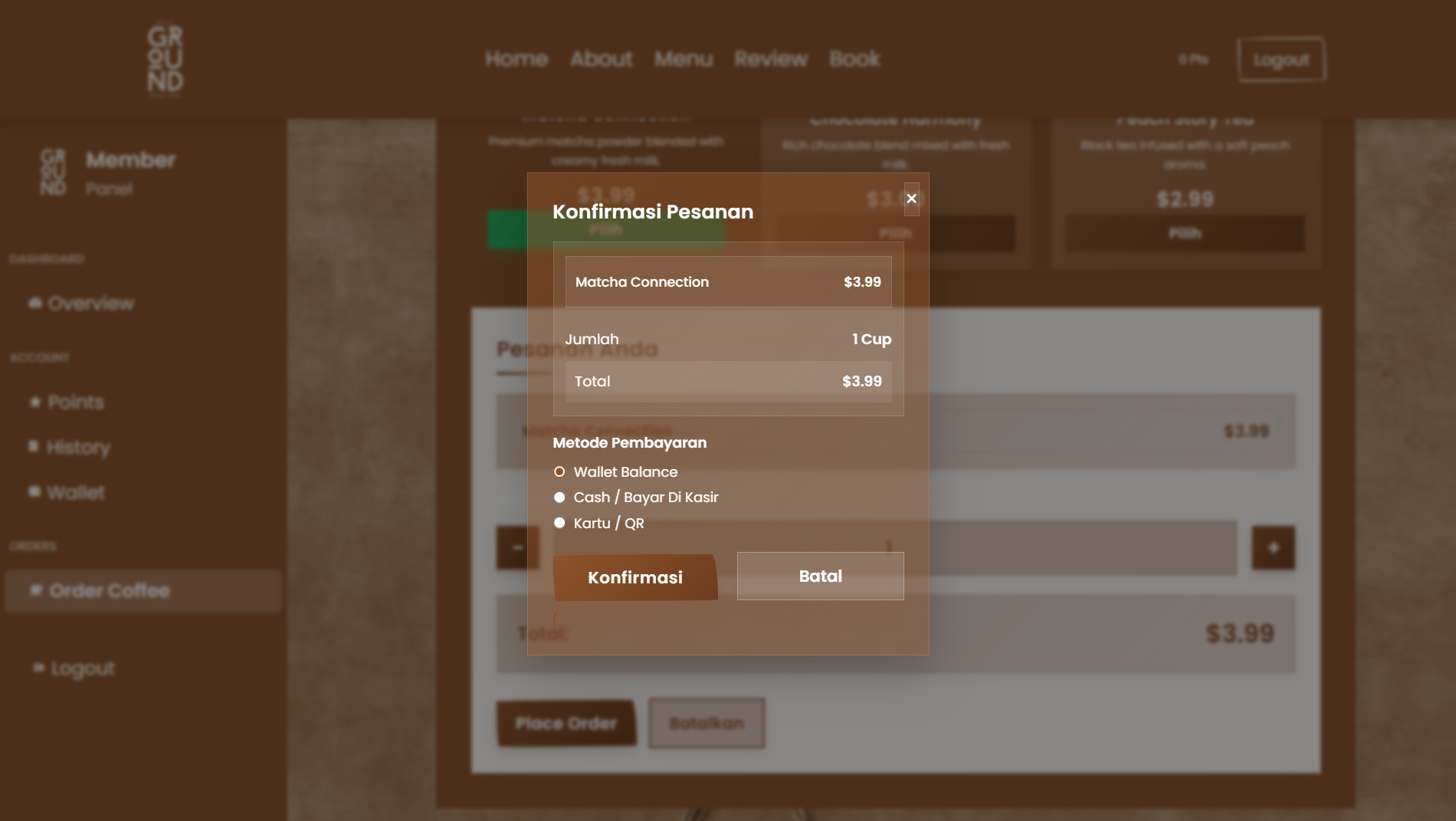This screenshot has width=1456, height=821.
Task: Open the Menu navigation item
Action: 684,59
